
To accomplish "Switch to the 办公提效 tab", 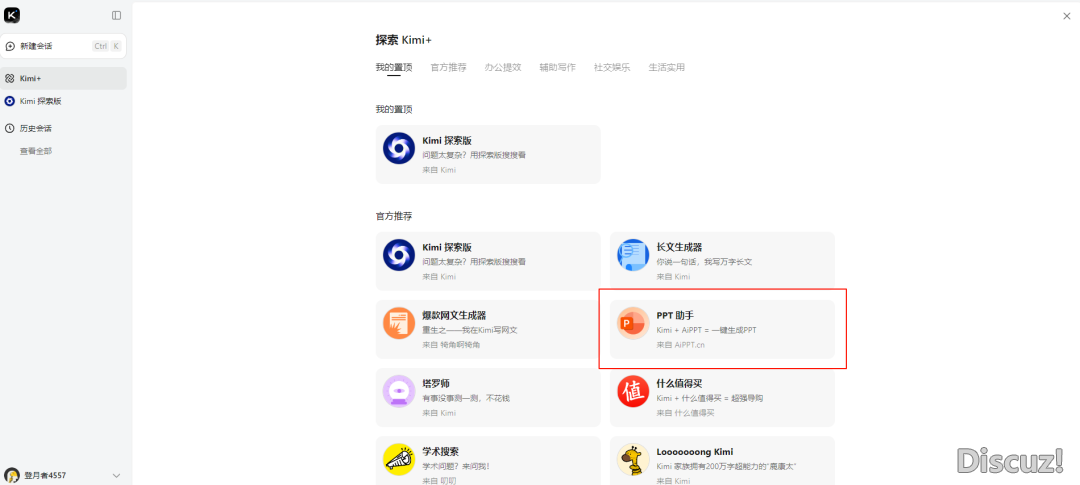I will pyautogui.click(x=503, y=68).
